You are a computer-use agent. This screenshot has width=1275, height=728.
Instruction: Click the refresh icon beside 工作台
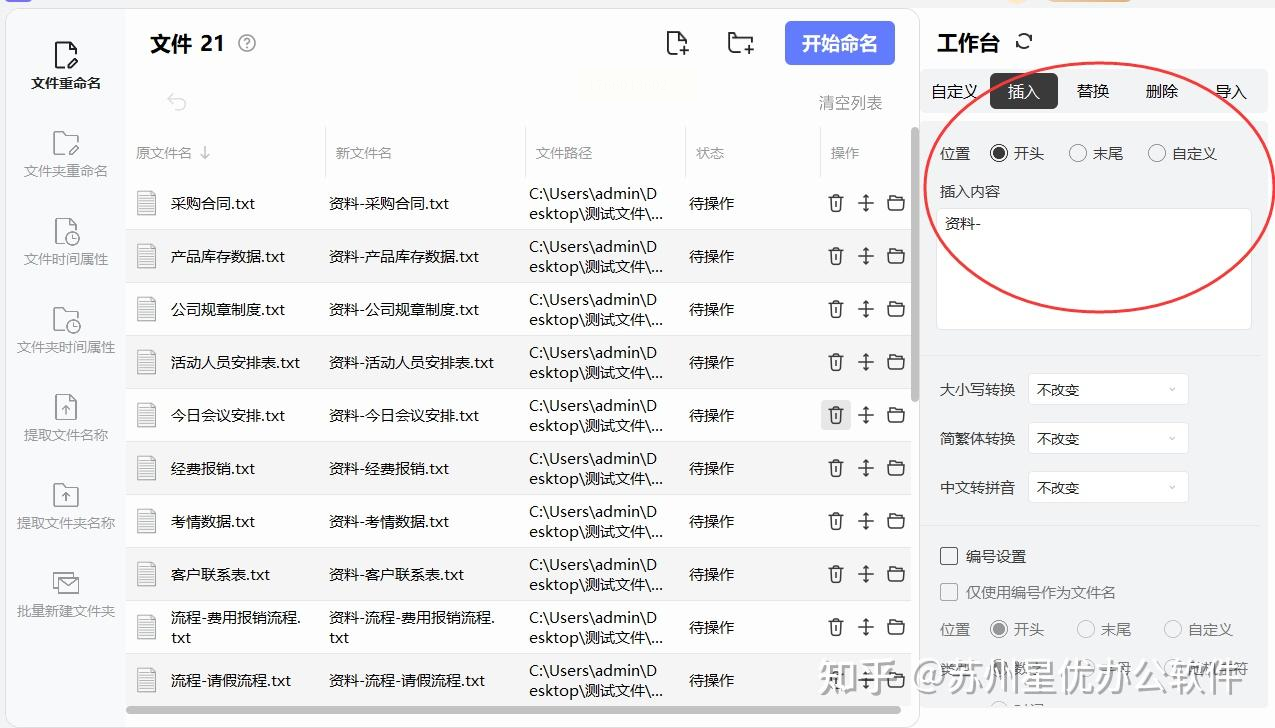[1023, 42]
